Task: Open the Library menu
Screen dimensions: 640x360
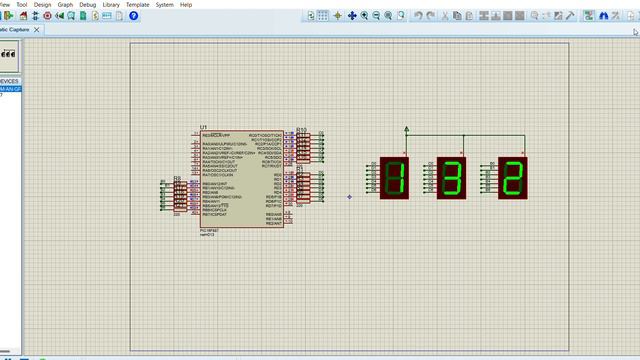Action: 111,5
